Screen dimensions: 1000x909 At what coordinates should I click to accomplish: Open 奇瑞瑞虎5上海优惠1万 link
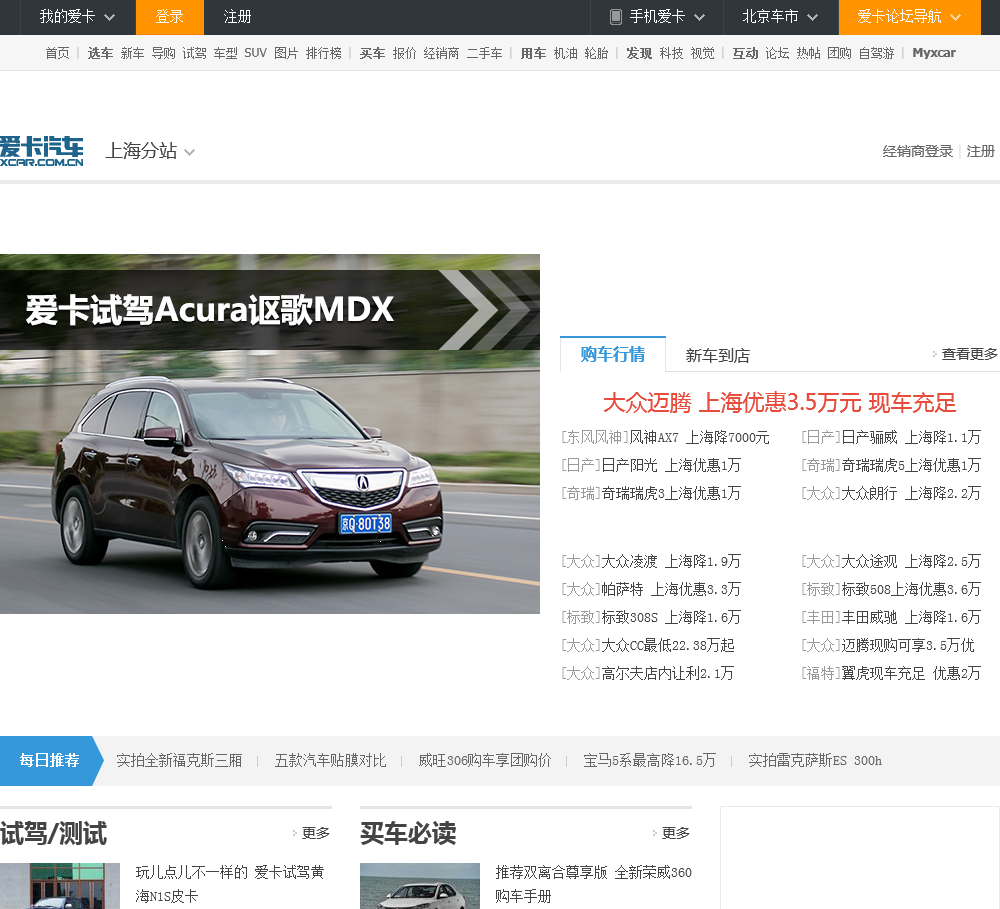click(x=911, y=466)
